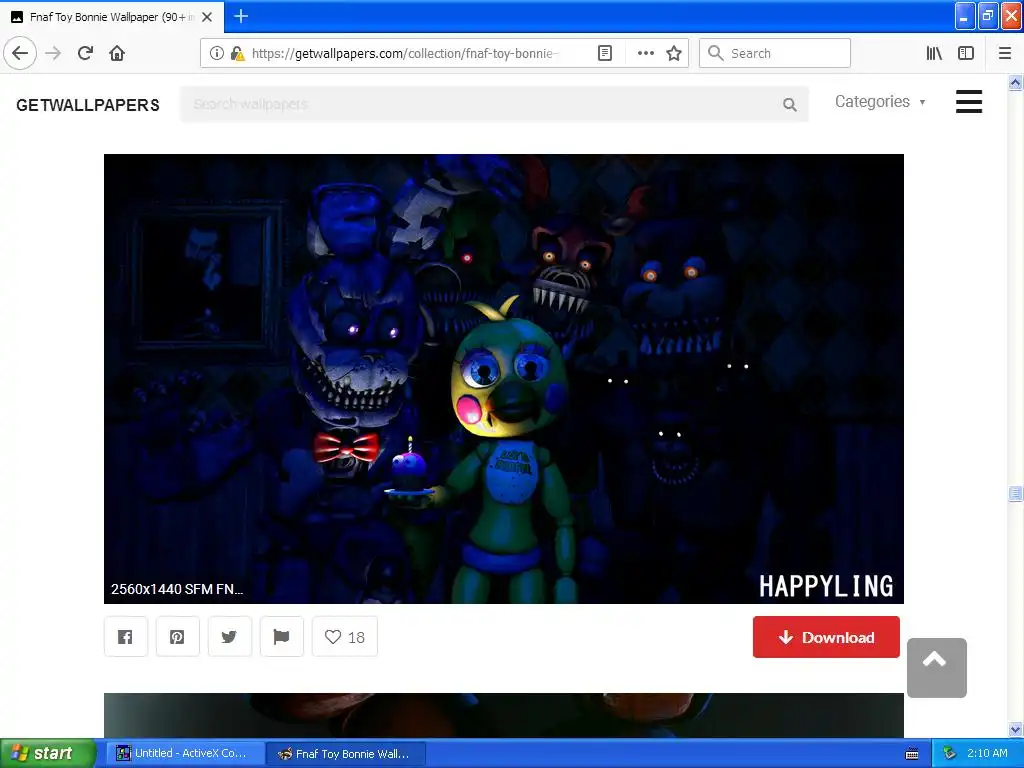Screen dimensions: 1024x768
Task: Reload the page with the refresh icon
Action: [85, 53]
